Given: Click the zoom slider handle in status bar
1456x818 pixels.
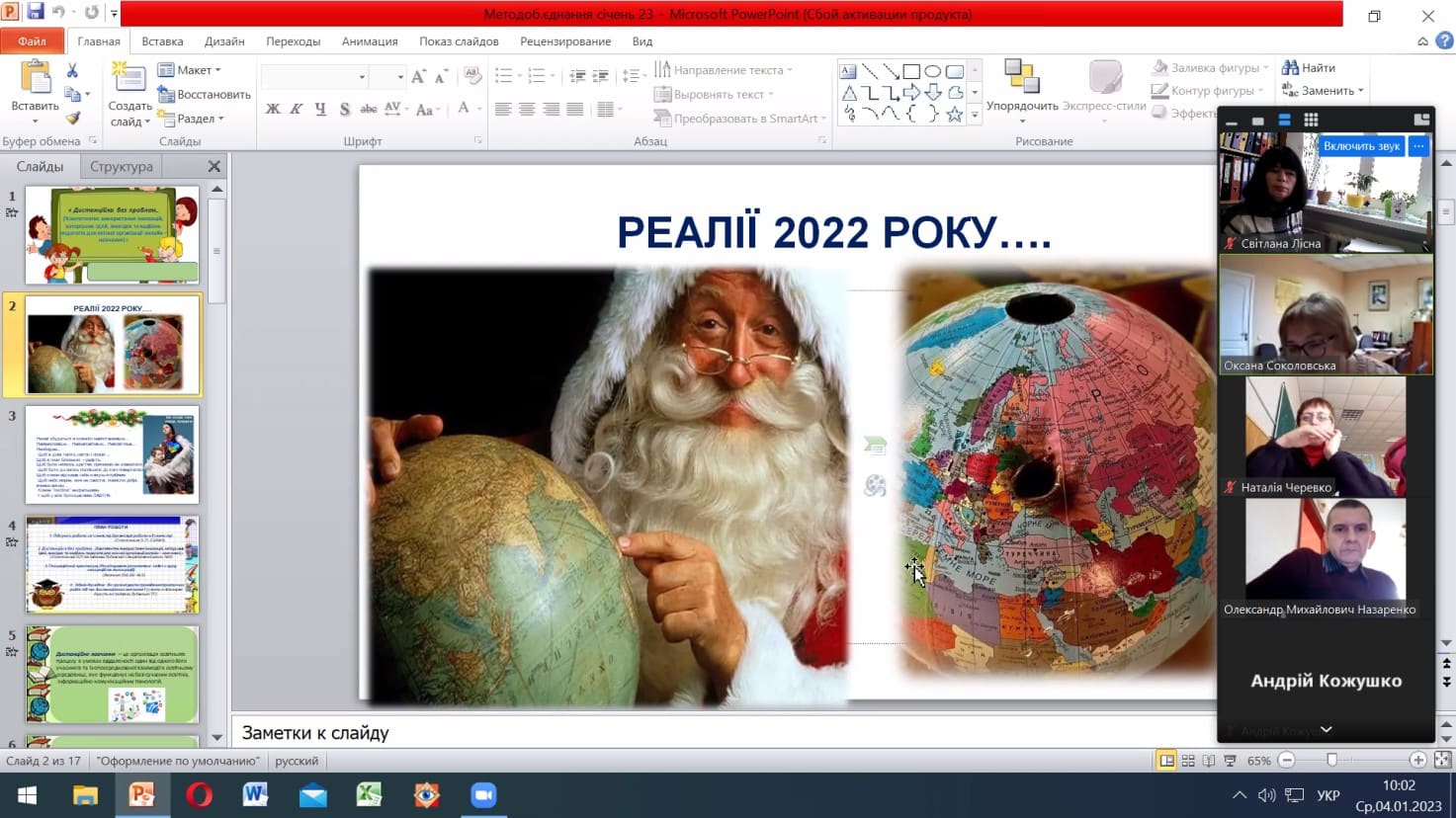Looking at the screenshot, I should (1332, 760).
